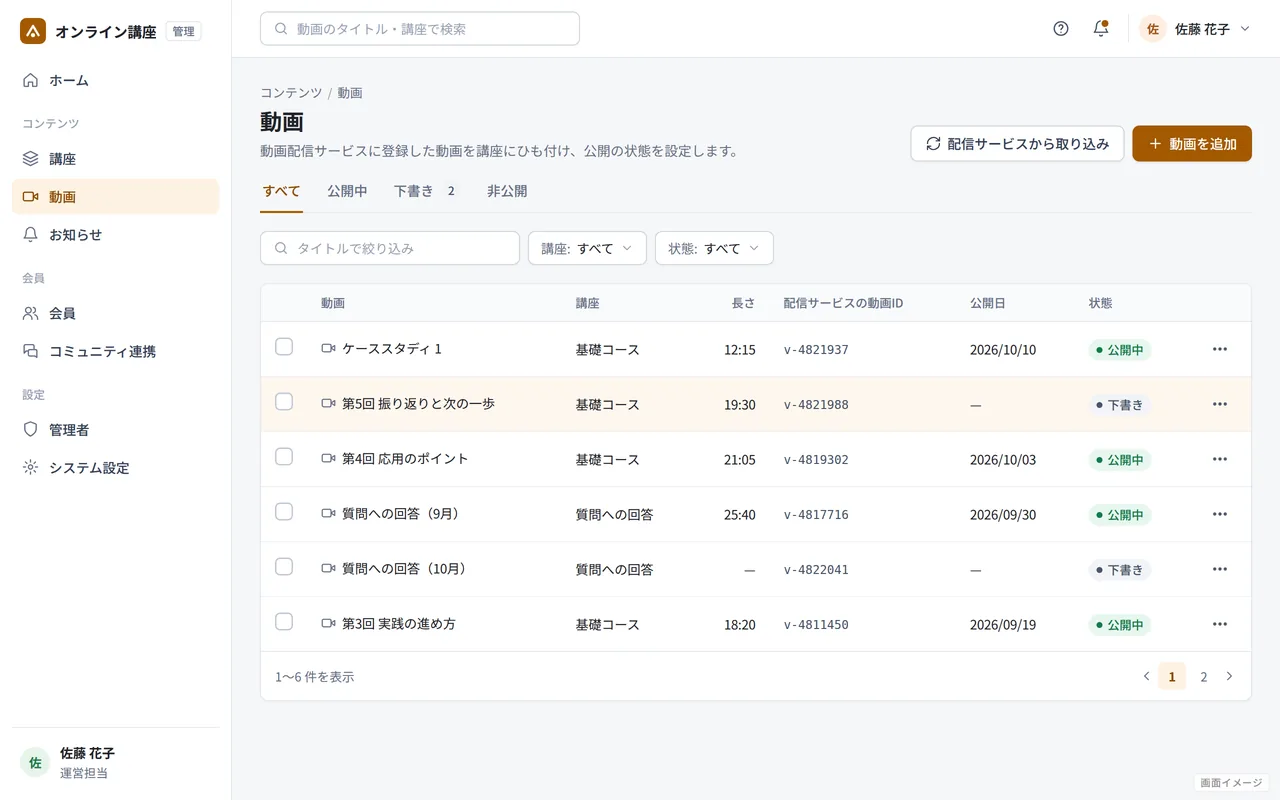Screen dimensions: 1280x800
Task: Open the notifications bell in the header
Action: coord(1101,29)
